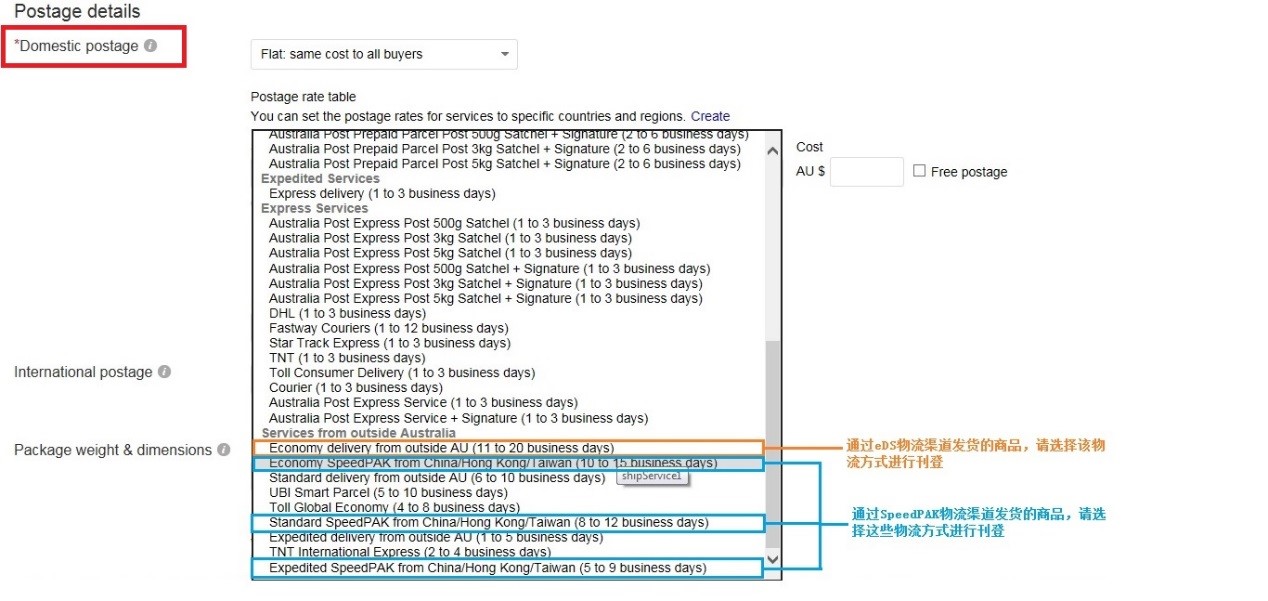Open the Flat: same cost dropdown
Image resolution: width=1268 pixels, height=601 pixels.
click(x=383, y=54)
